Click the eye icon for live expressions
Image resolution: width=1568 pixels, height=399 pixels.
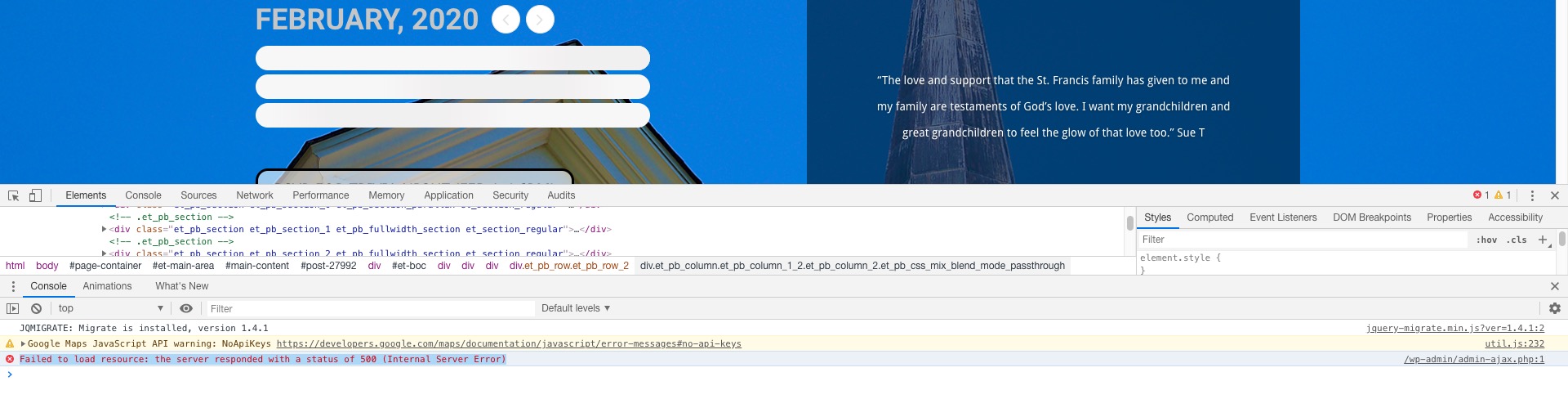pyautogui.click(x=186, y=308)
